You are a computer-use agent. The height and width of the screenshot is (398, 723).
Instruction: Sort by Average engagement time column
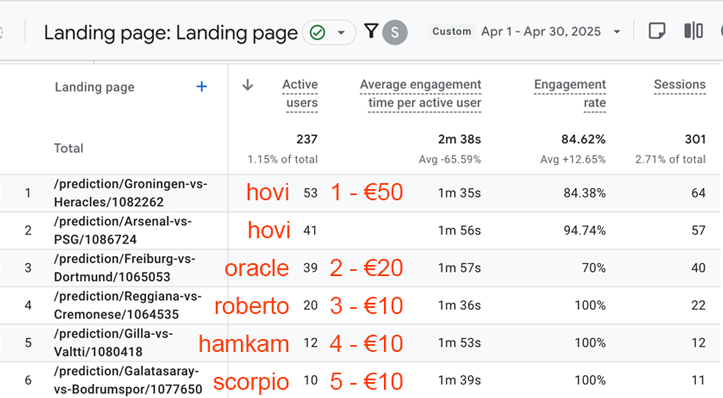421,94
